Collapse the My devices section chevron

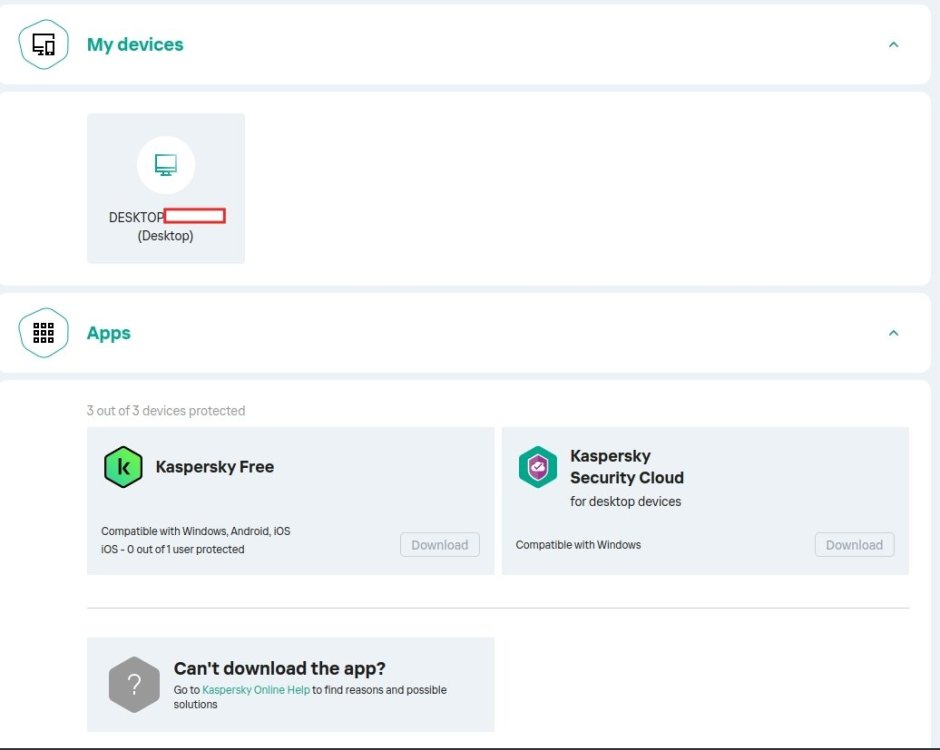point(893,44)
